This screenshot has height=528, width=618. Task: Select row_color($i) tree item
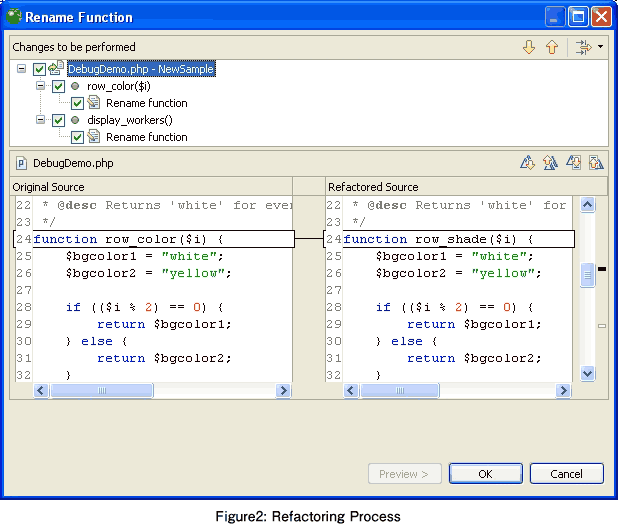119,86
